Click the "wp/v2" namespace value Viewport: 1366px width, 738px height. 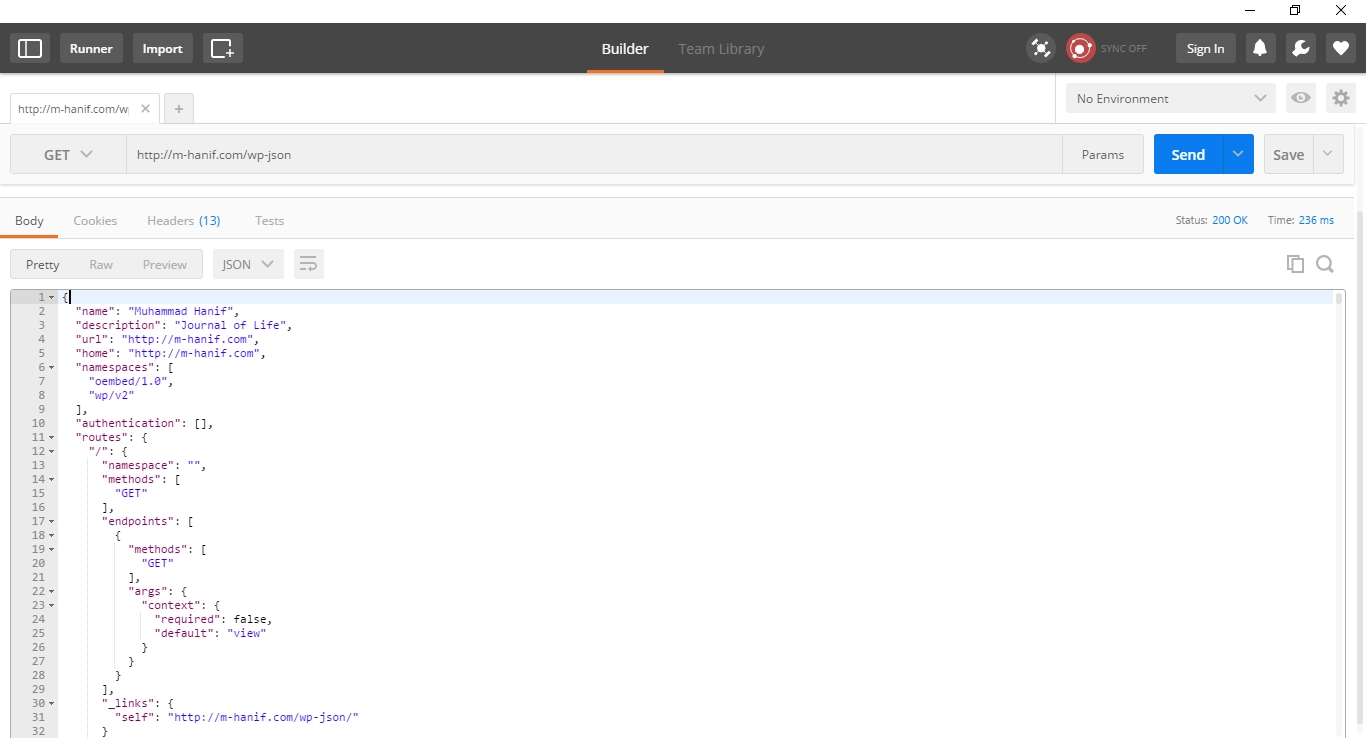(111, 395)
